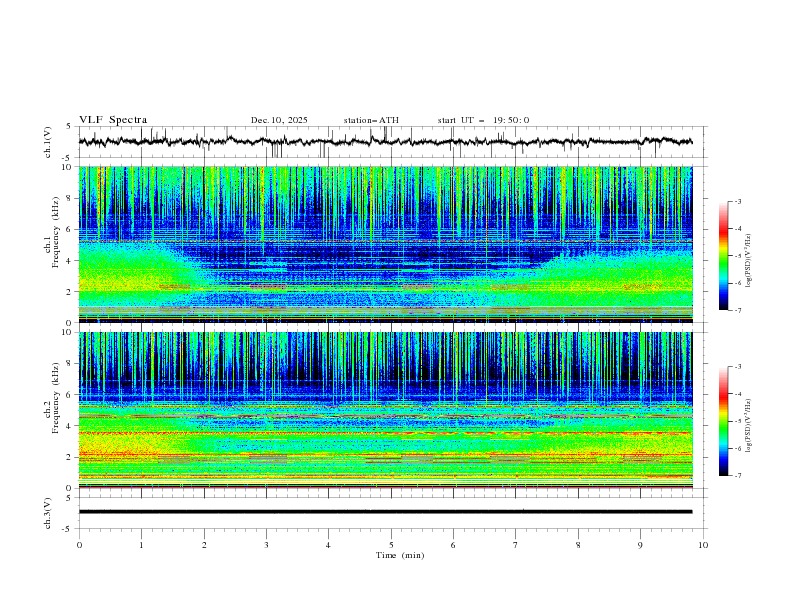
Task: Click ch.1 color bar 'log(PSD)(V²/Hz)' label
Action: pyautogui.click(x=748, y=261)
